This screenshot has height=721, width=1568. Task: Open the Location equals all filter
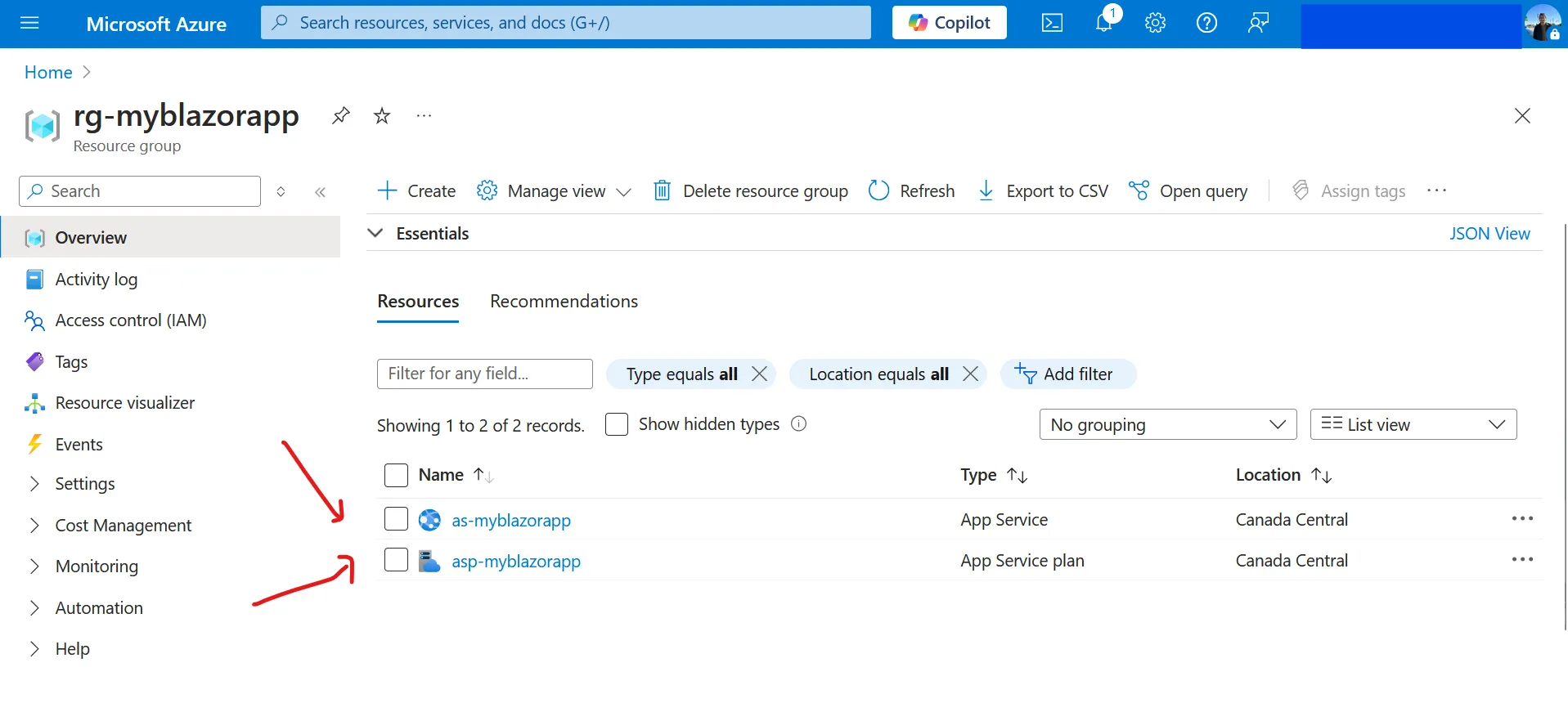point(878,374)
